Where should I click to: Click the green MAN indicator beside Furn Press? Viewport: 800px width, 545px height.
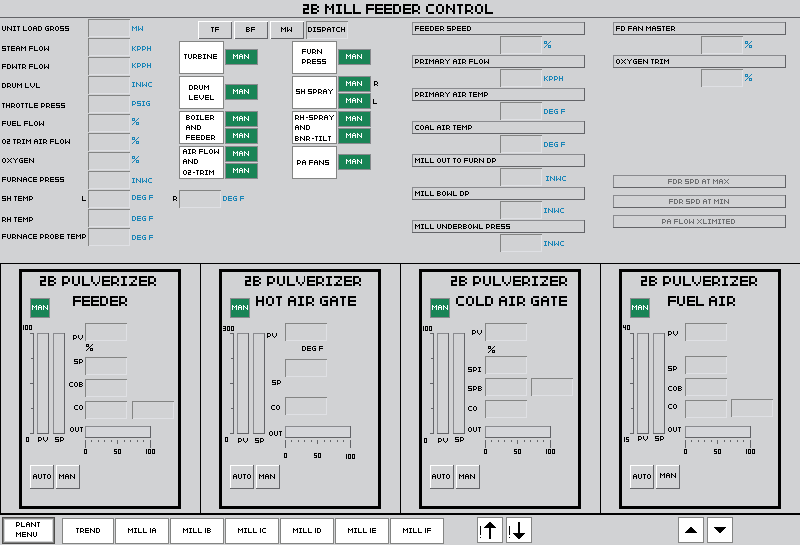click(353, 57)
